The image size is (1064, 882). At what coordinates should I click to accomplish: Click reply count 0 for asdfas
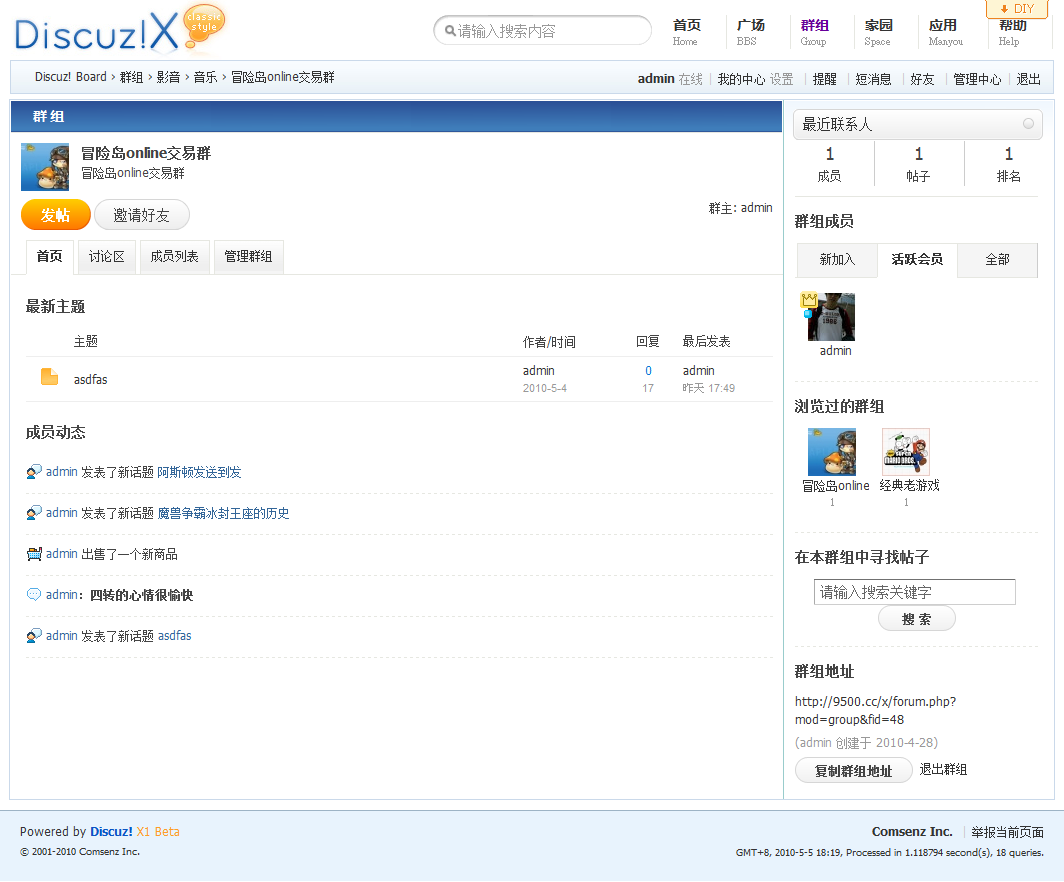[x=648, y=370]
